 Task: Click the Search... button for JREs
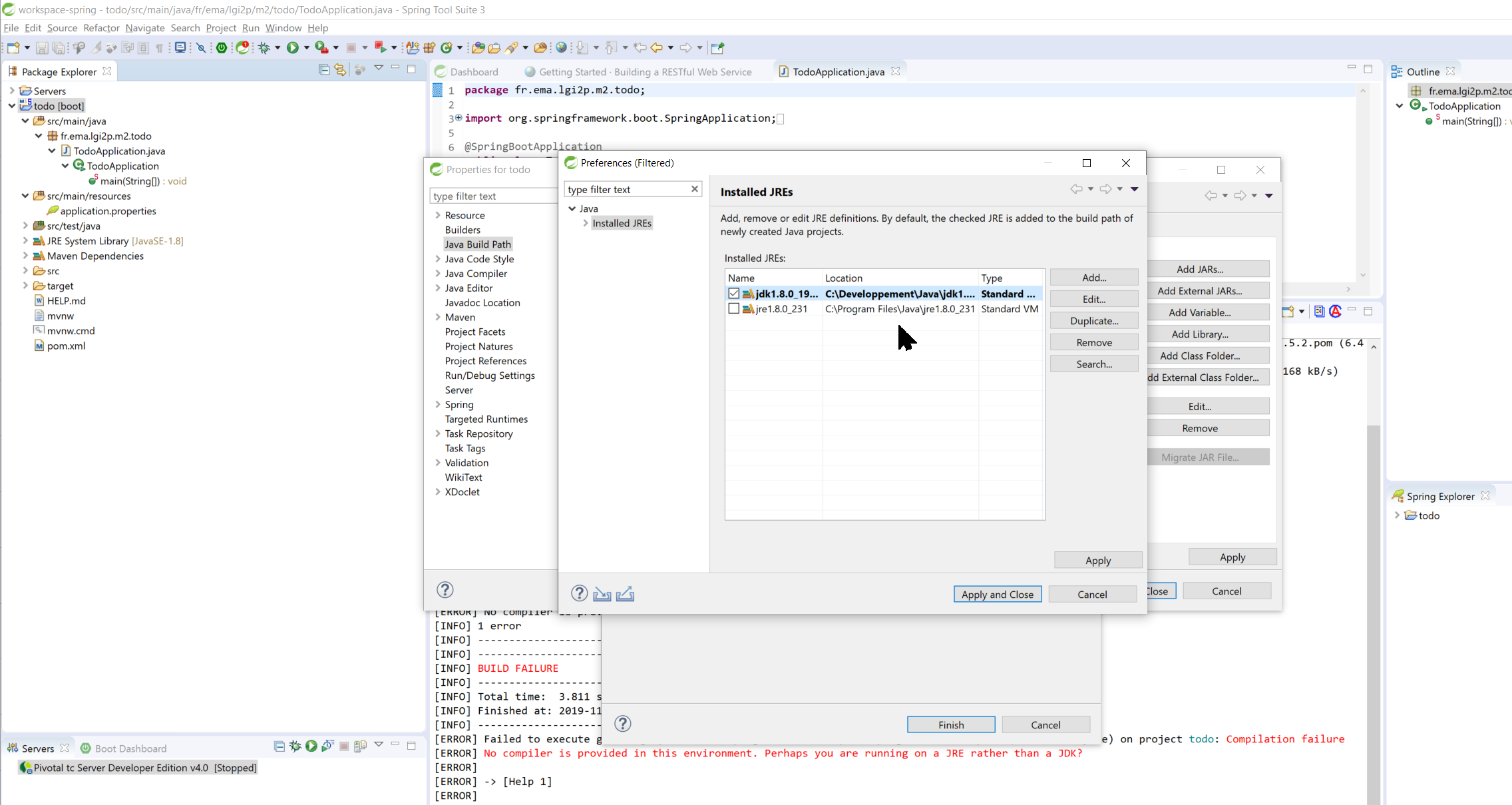pyautogui.click(x=1094, y=364)
